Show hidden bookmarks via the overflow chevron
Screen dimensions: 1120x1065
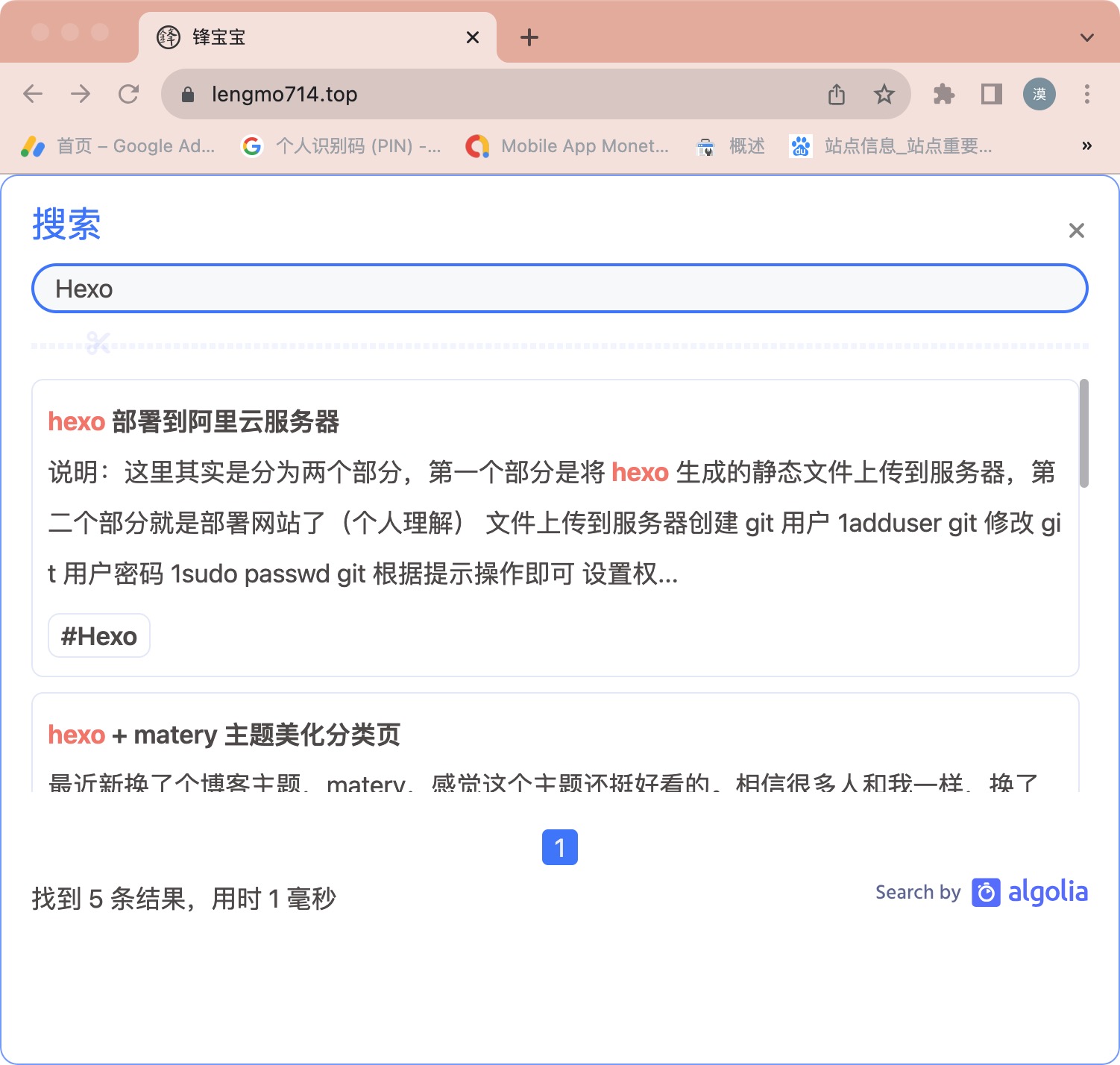pyautogui.click(x=1086, y=146)
